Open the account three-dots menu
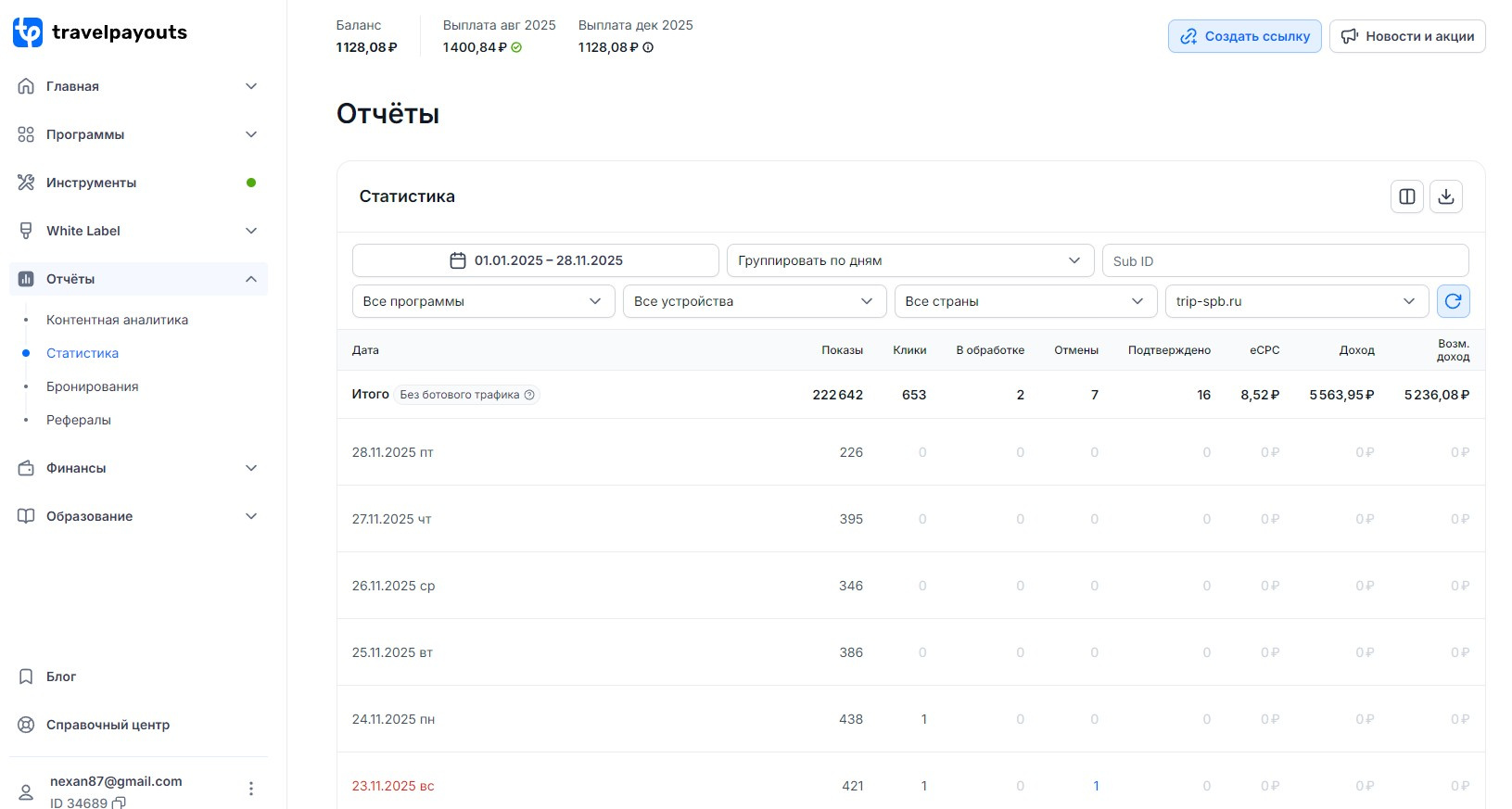Screen dimensions: 1512x809 (x=250, y=789)
